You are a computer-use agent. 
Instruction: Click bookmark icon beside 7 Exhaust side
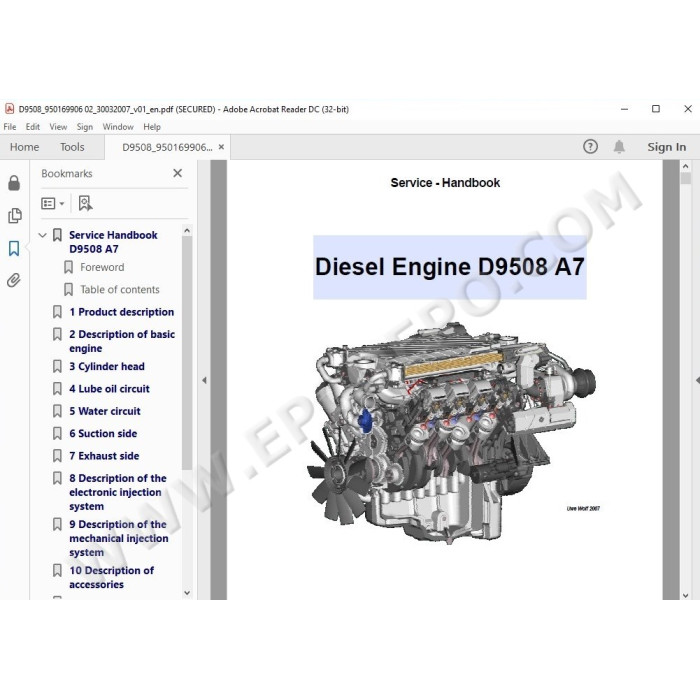(x=57, y=455)
